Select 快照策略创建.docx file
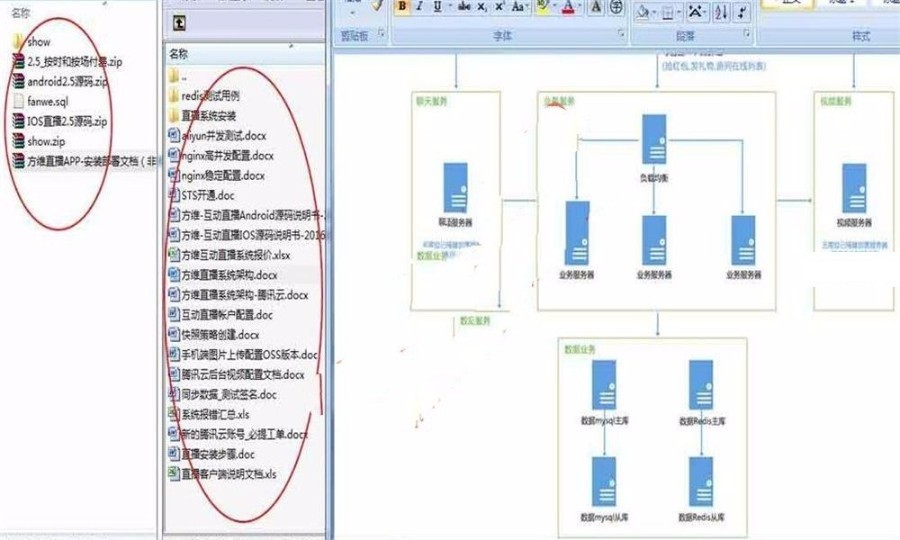The height and width of the screenshot is (540, 900). pyautogui.click(x=214, y=335)
